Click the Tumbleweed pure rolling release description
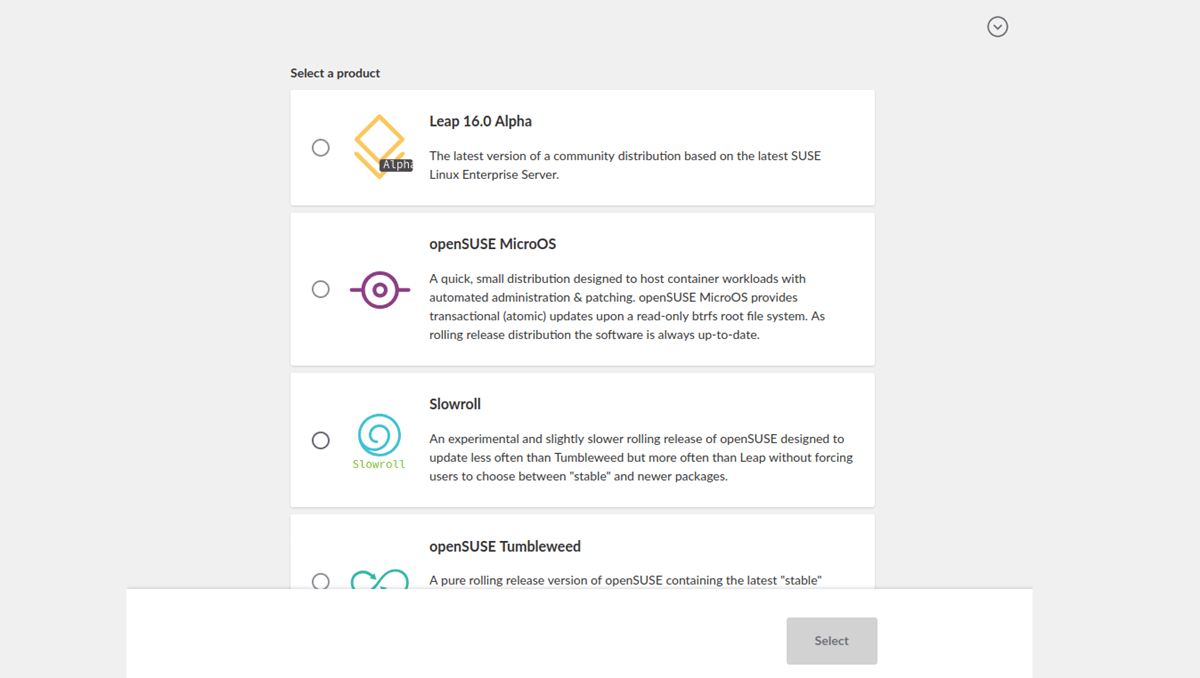Viewport: 1200px width, 678px height. click(625, 580)
